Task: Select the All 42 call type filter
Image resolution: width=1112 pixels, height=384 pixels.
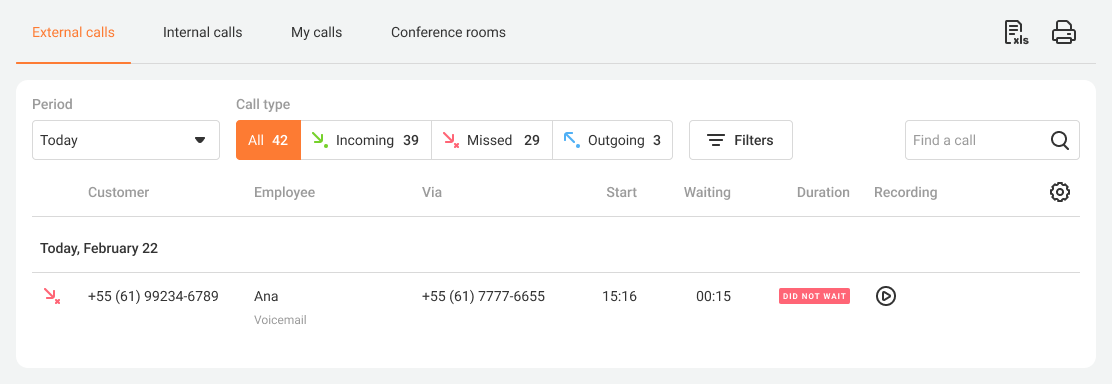Action: (x=269, y=140)
